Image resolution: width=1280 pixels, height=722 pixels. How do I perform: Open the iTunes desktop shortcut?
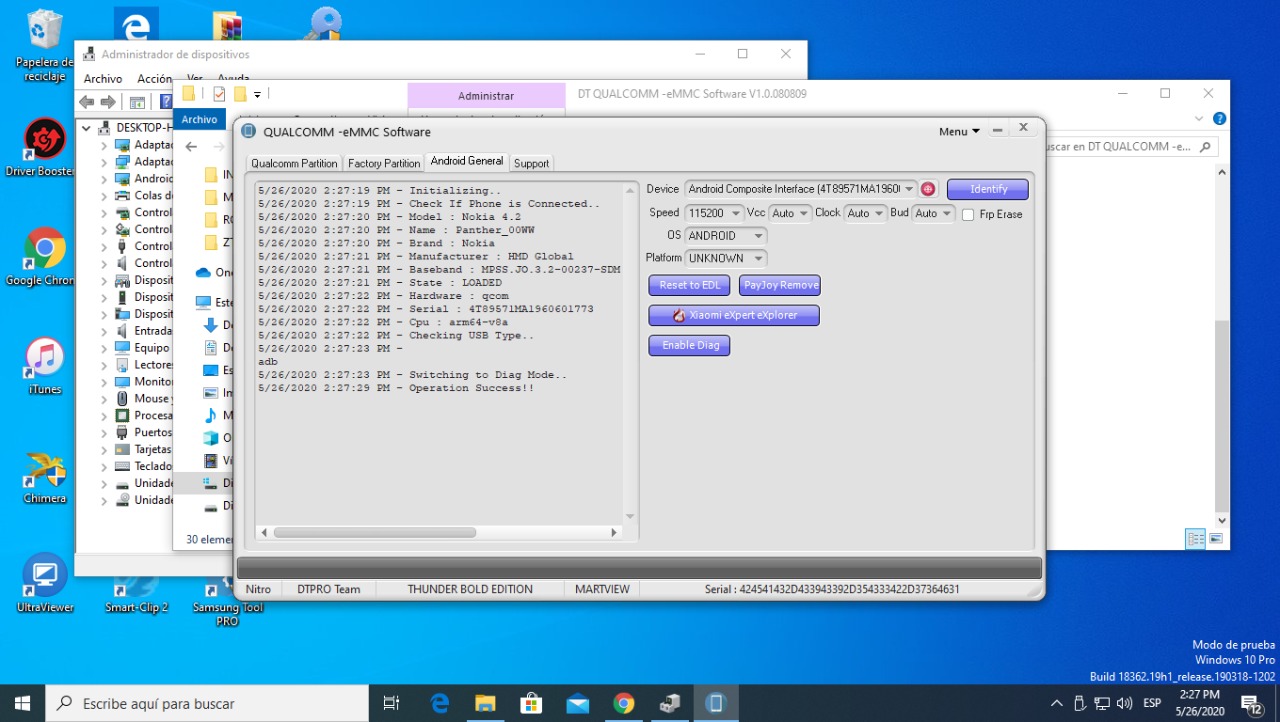(45, 367)
